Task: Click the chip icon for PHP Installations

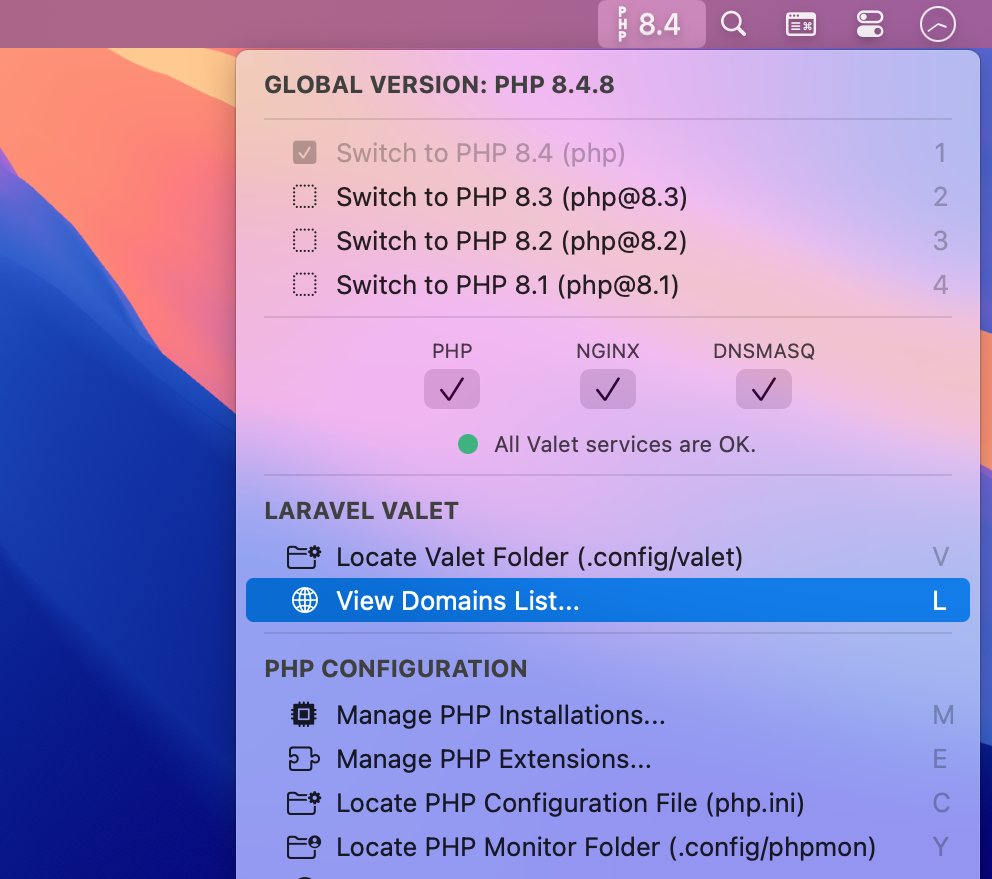Action: click(304, 715)
